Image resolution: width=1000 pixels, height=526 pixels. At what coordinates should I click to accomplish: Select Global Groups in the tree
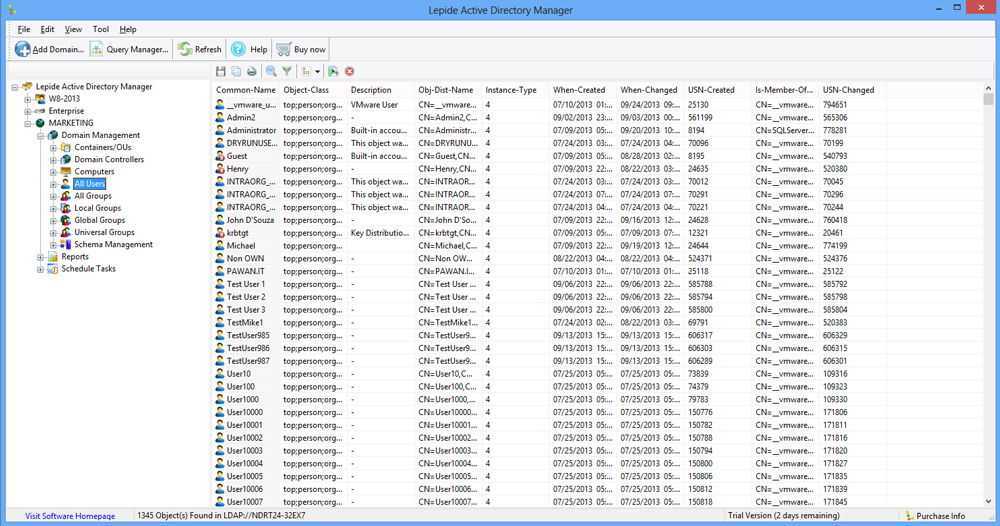coord(99,220)
